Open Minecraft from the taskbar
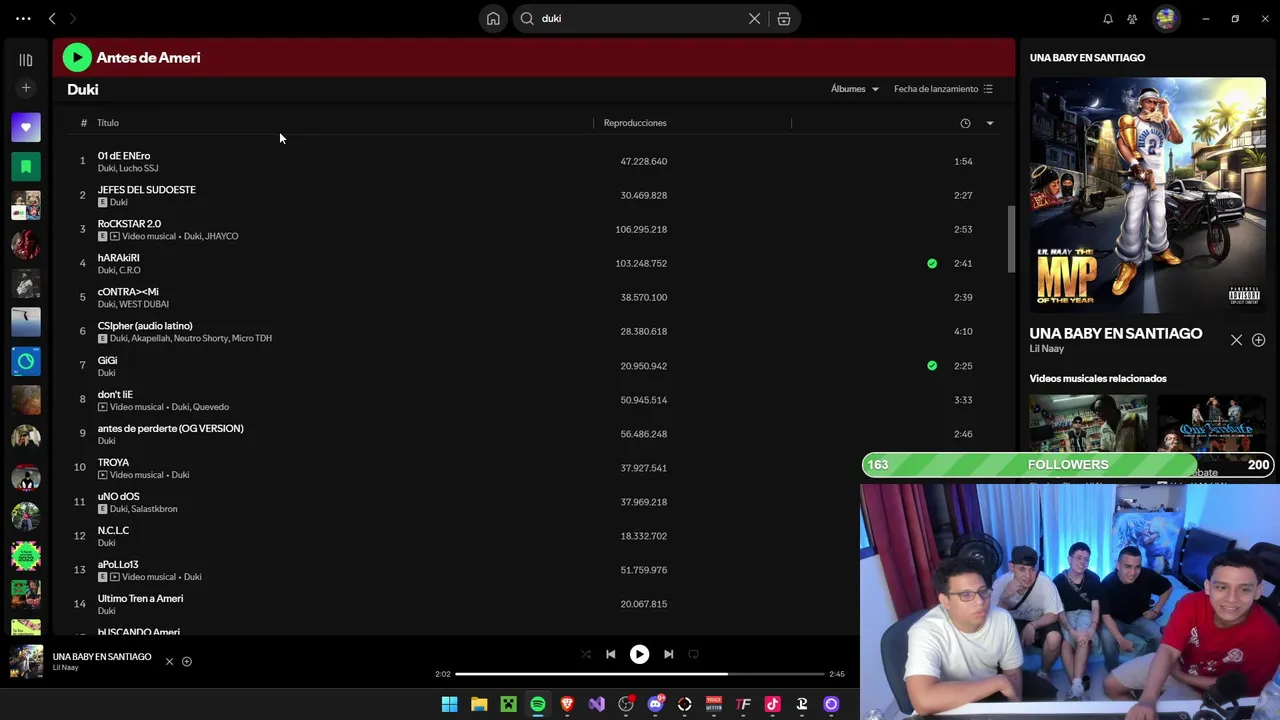The height and width of the screenshot is (720, 1280). click(x=508, y=704)
